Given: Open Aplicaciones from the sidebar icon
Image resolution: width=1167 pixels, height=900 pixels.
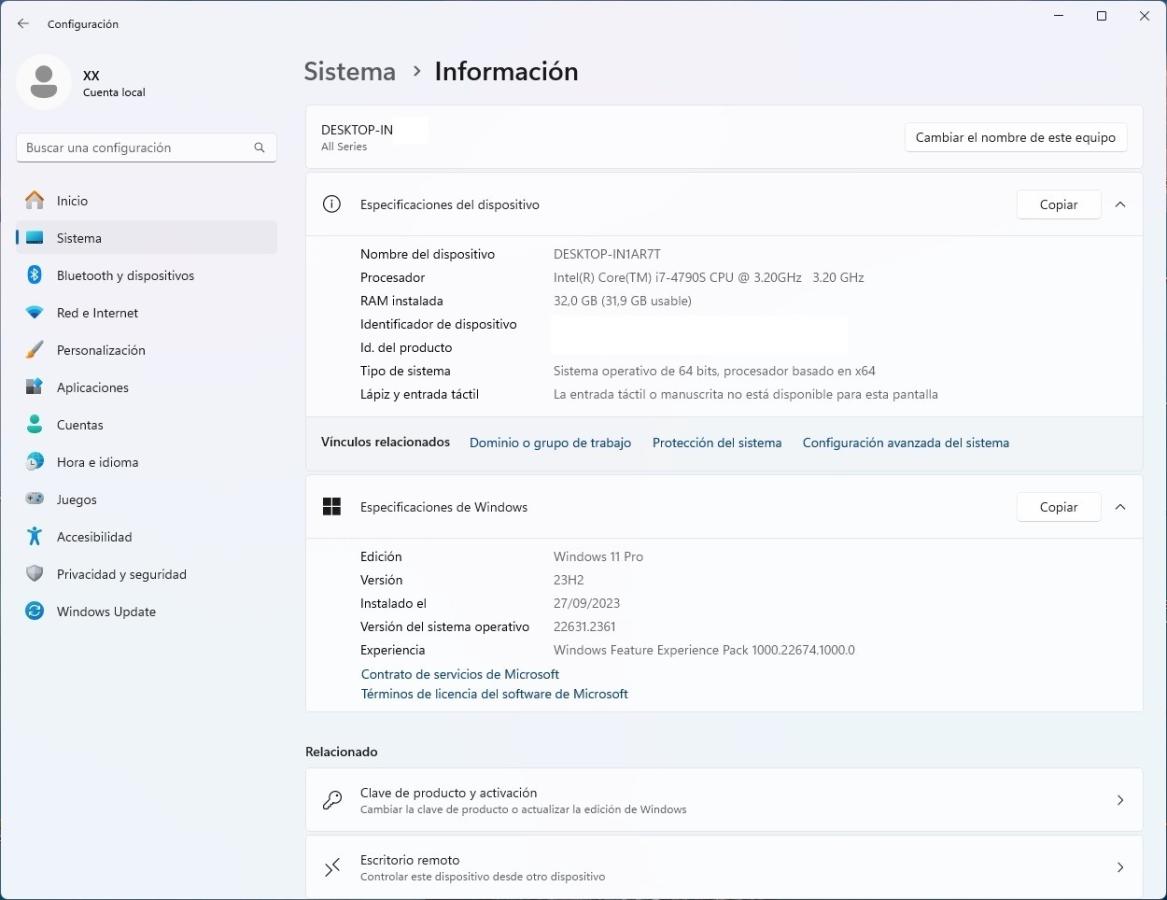Looking at the screenshot, I should point(35,387).
